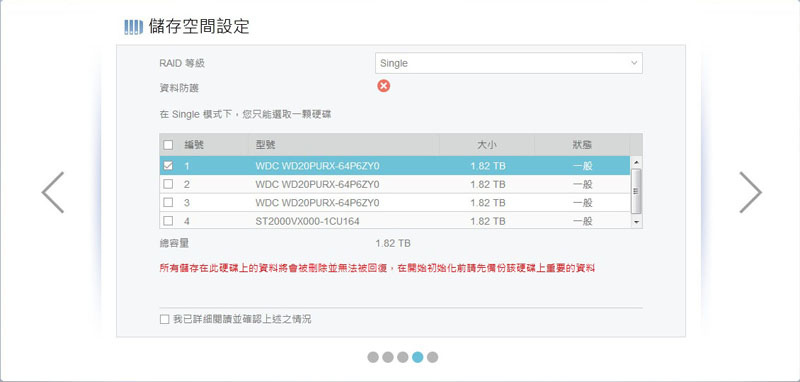Uncheck disk 1 checkbox

click(168, 166)
